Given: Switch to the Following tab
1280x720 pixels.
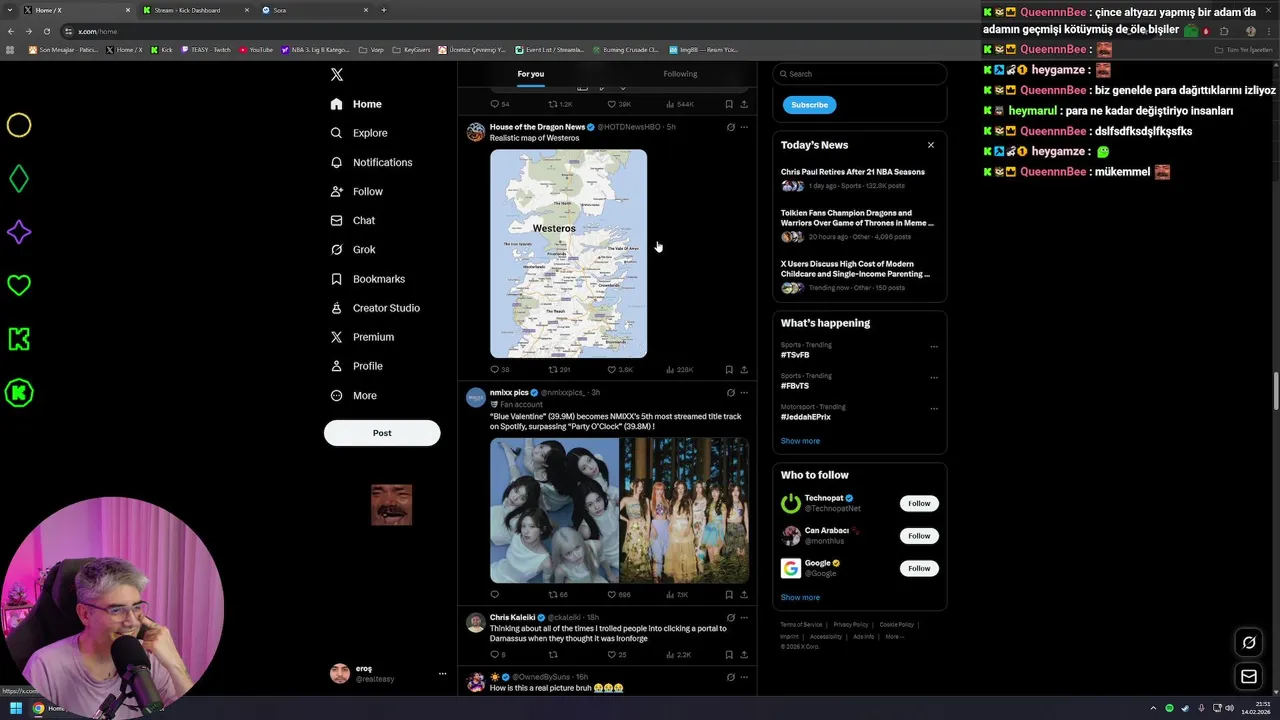Looking at the screenshot, I should click(680, 74).
